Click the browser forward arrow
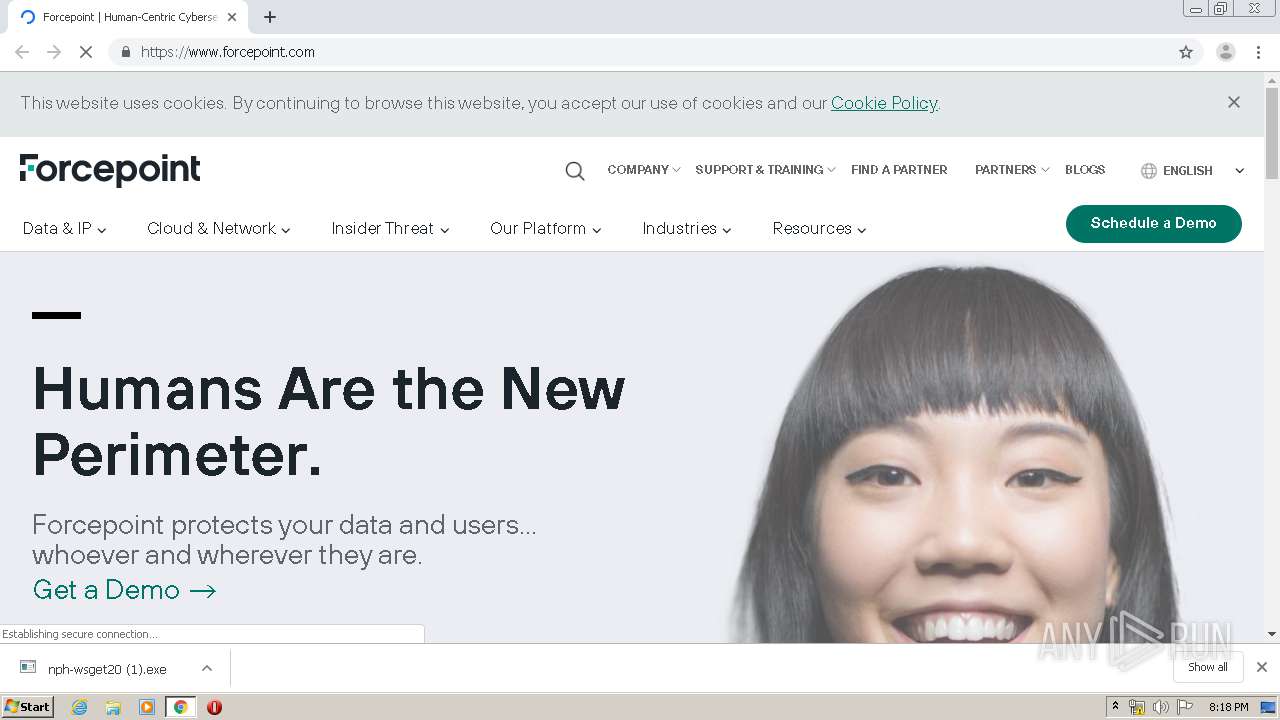 click(54, 52)
